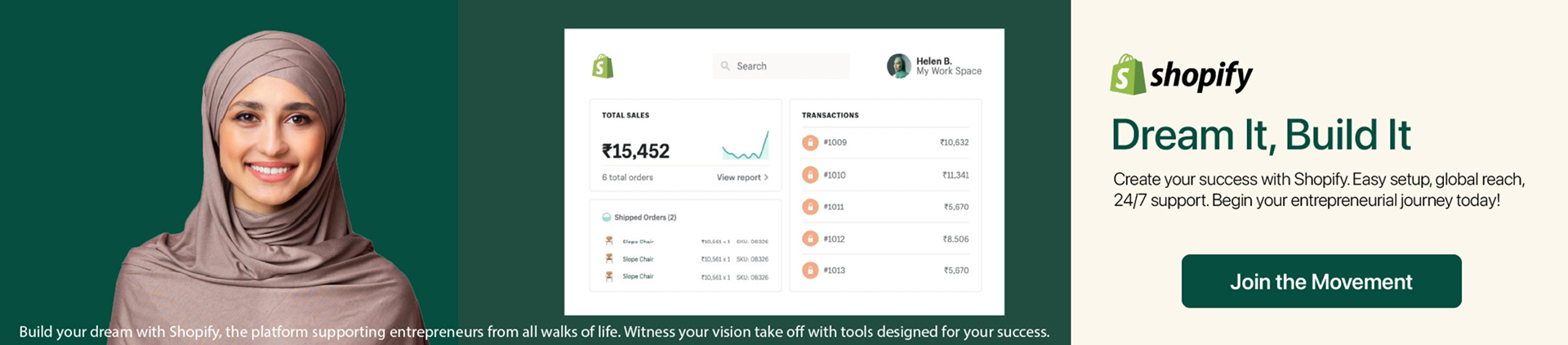Open transaction #1010 label
The height and width of the screenshot is (345, 1568).
pyautogui.click(x=835, y=175)
